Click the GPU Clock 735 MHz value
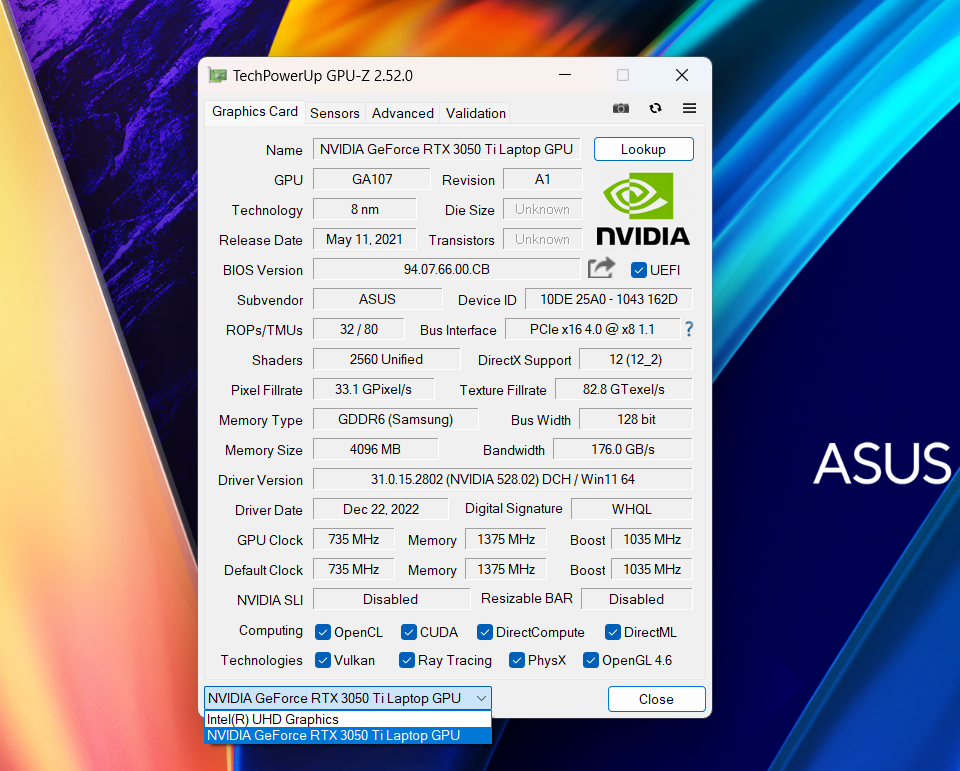The image size is (960, 771). pyautogui.click(x=353, y=539)
